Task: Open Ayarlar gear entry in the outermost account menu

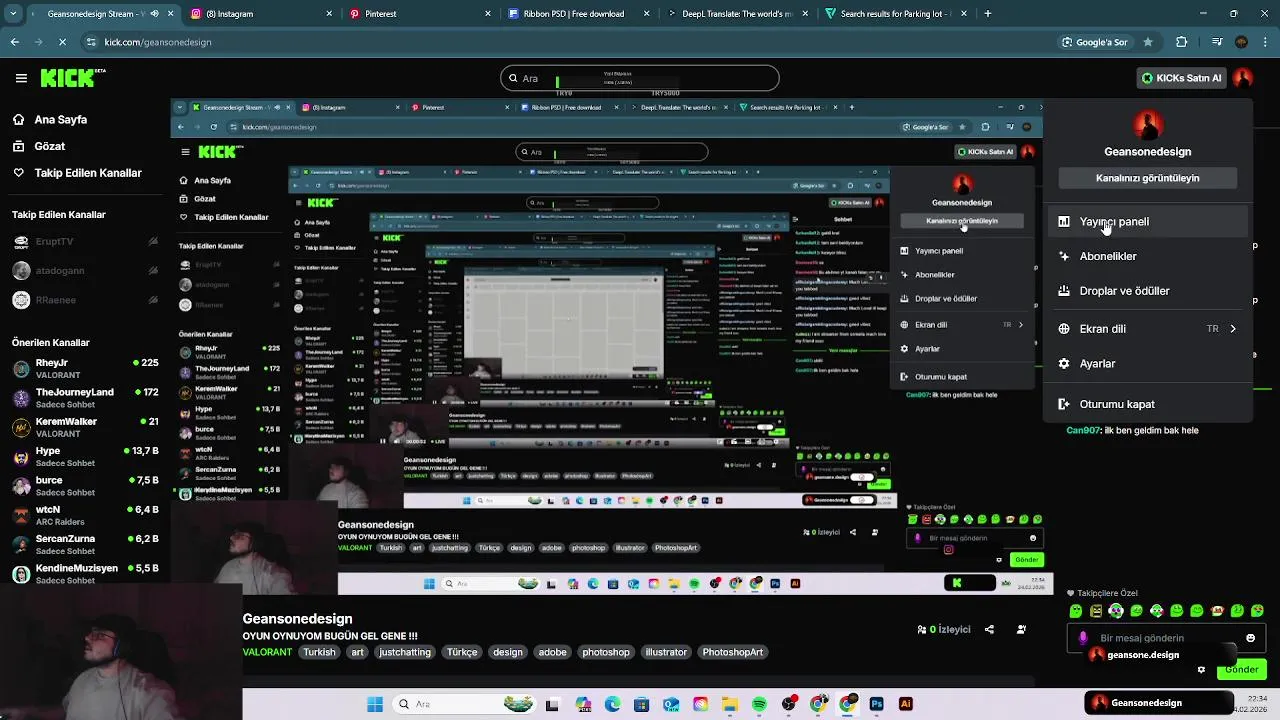Action: click(x=1148, y=364)
